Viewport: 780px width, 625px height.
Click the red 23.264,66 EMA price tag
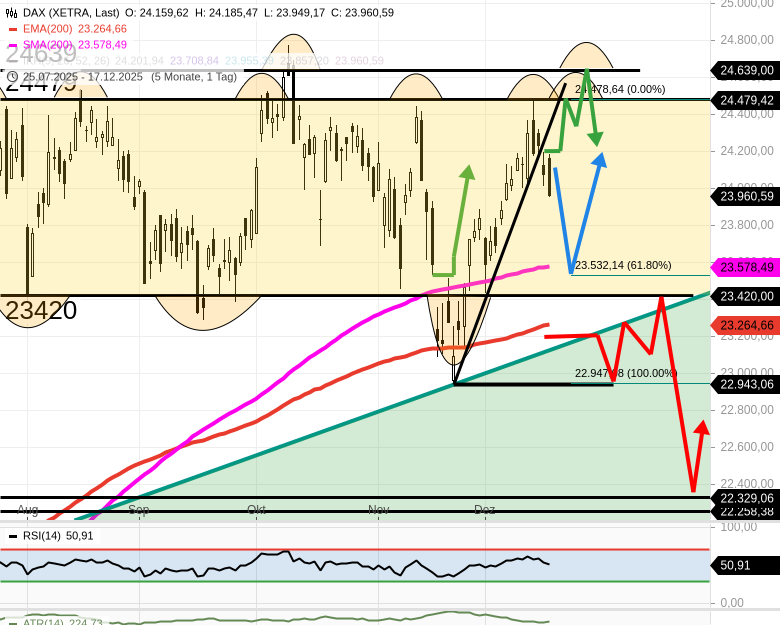746,325
